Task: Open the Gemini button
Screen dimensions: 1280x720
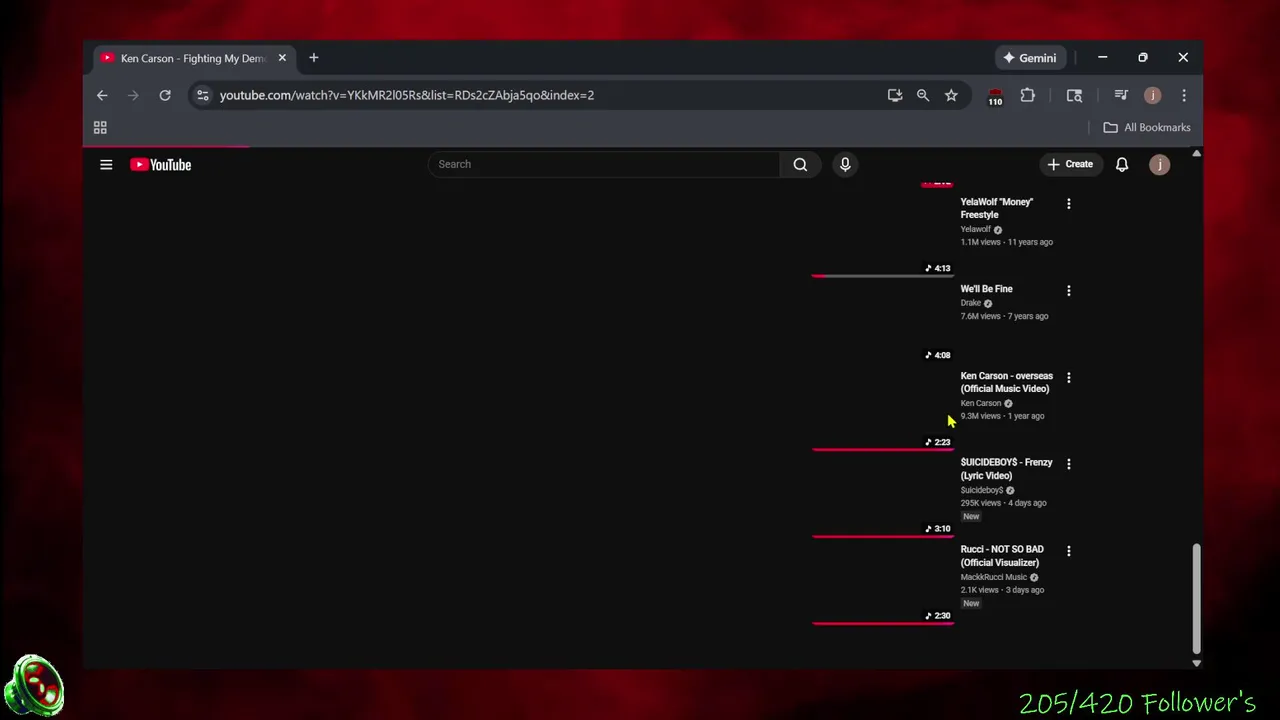Action: [1030, 58]
